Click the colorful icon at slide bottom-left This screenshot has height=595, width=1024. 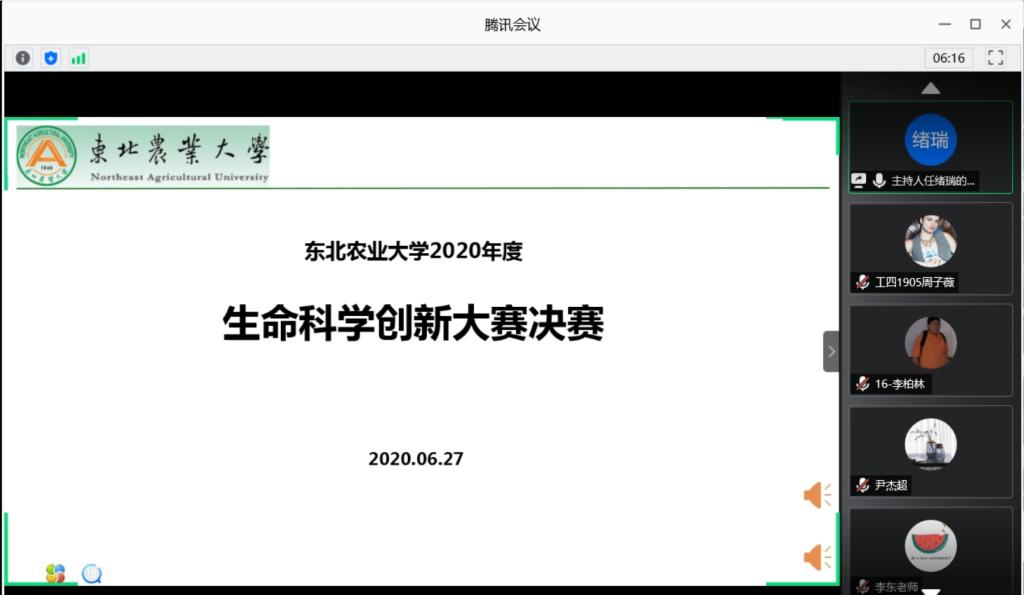point(55,573)
